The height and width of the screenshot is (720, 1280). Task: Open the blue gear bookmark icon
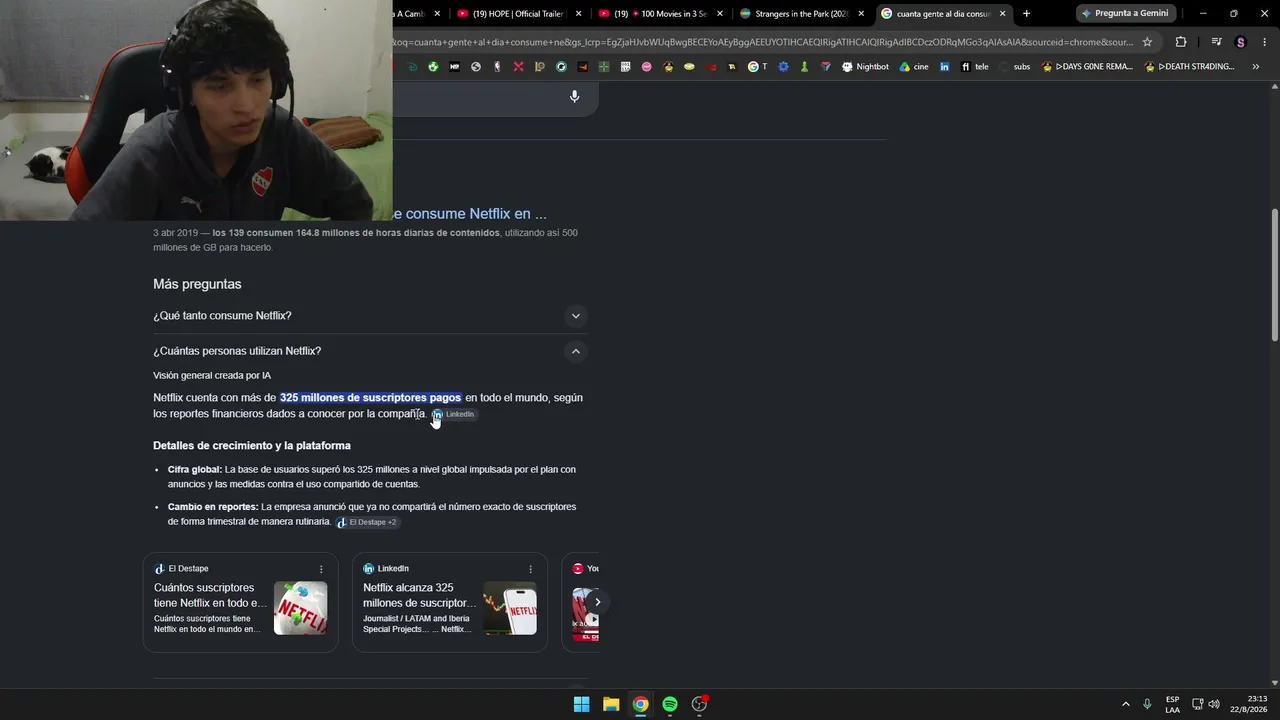[783, 67]
